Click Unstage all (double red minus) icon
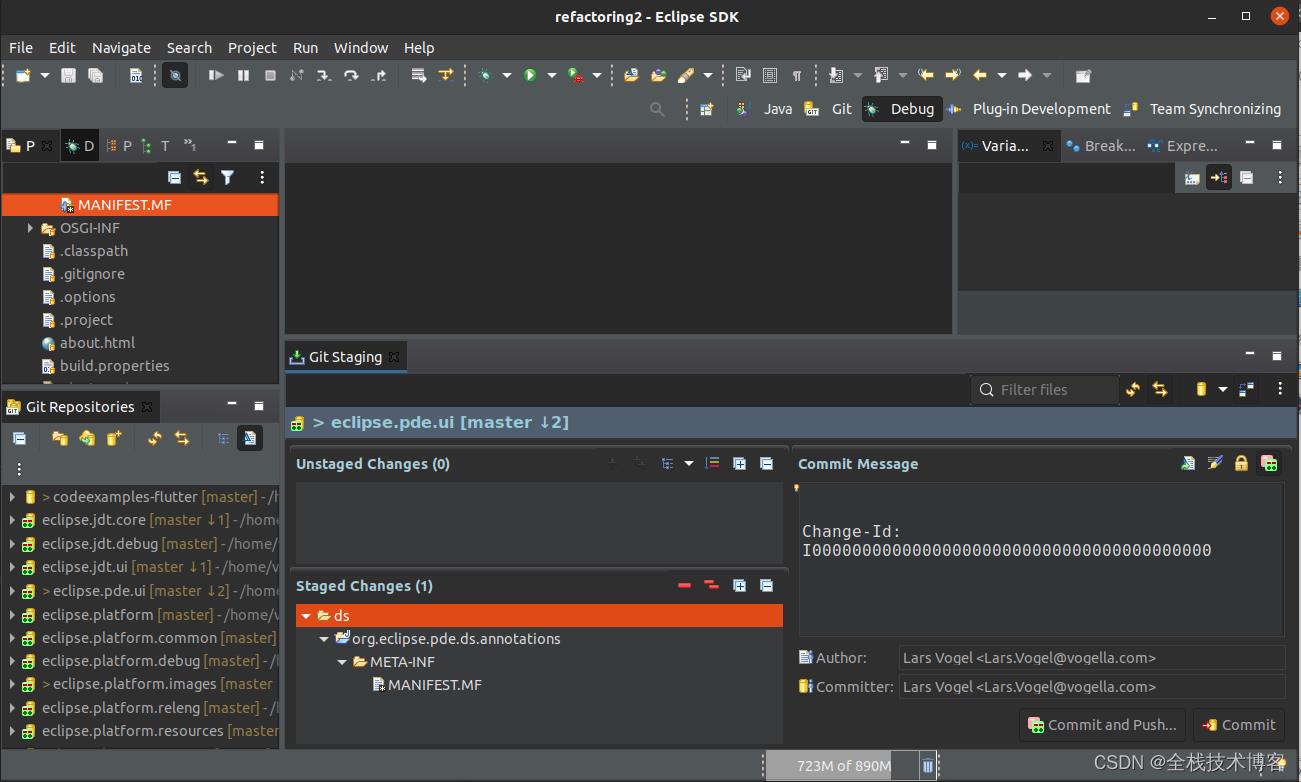 (712, 586)
